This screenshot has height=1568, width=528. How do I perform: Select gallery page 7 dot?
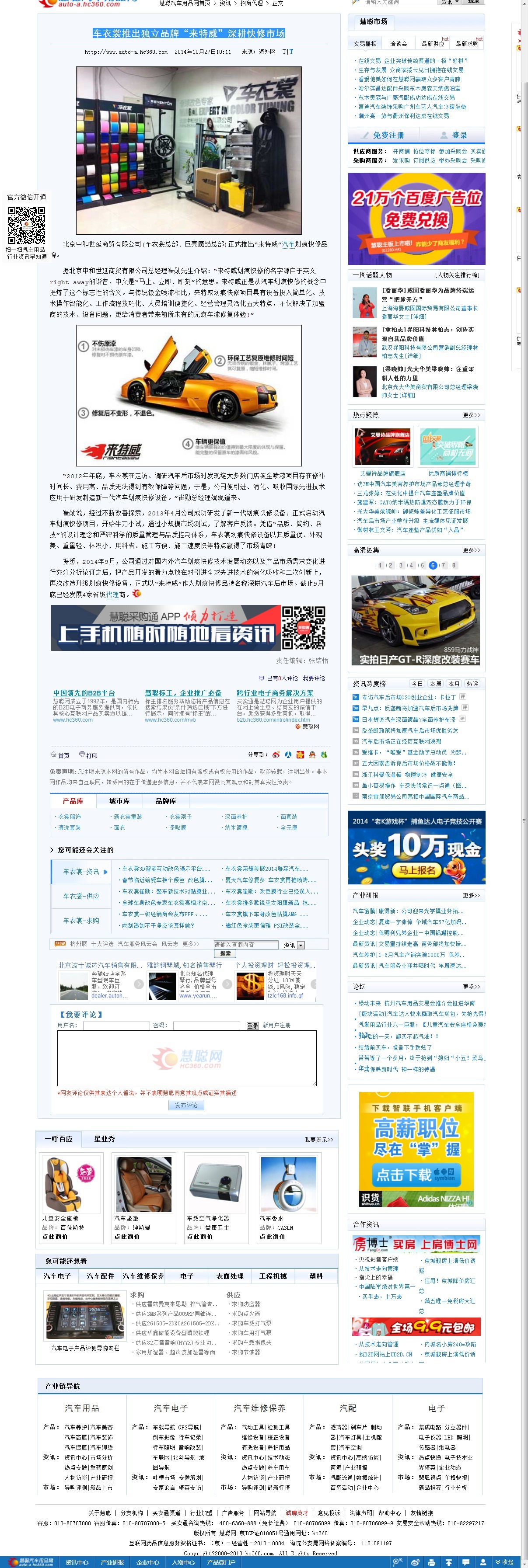pos(443,565)
